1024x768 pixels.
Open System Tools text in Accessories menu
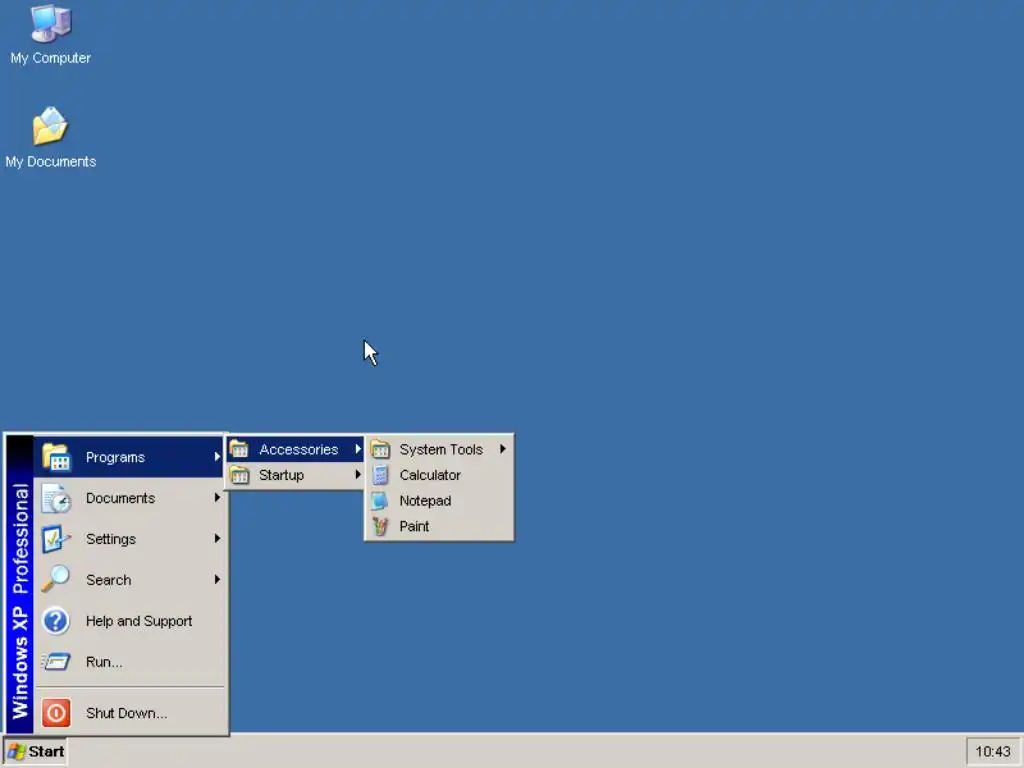point(441,449)
